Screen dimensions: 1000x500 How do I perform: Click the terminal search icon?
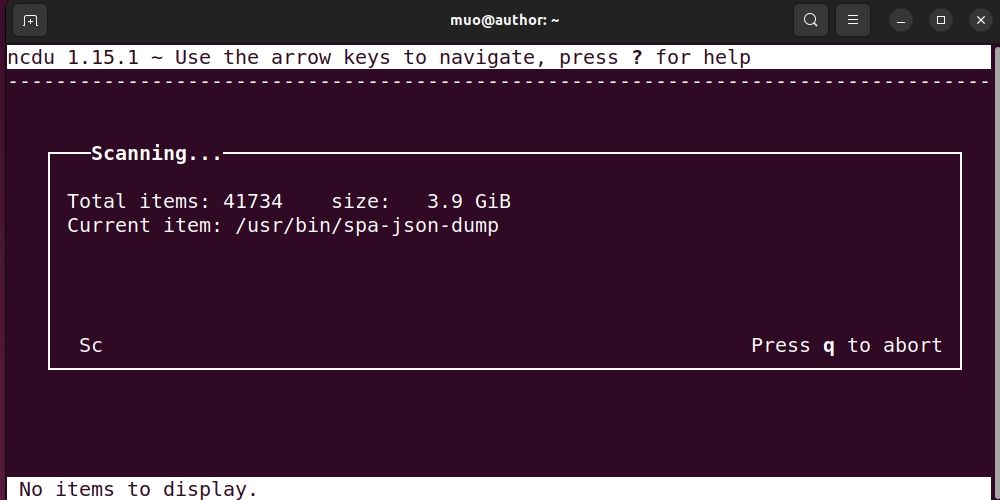tap(811, 20)
